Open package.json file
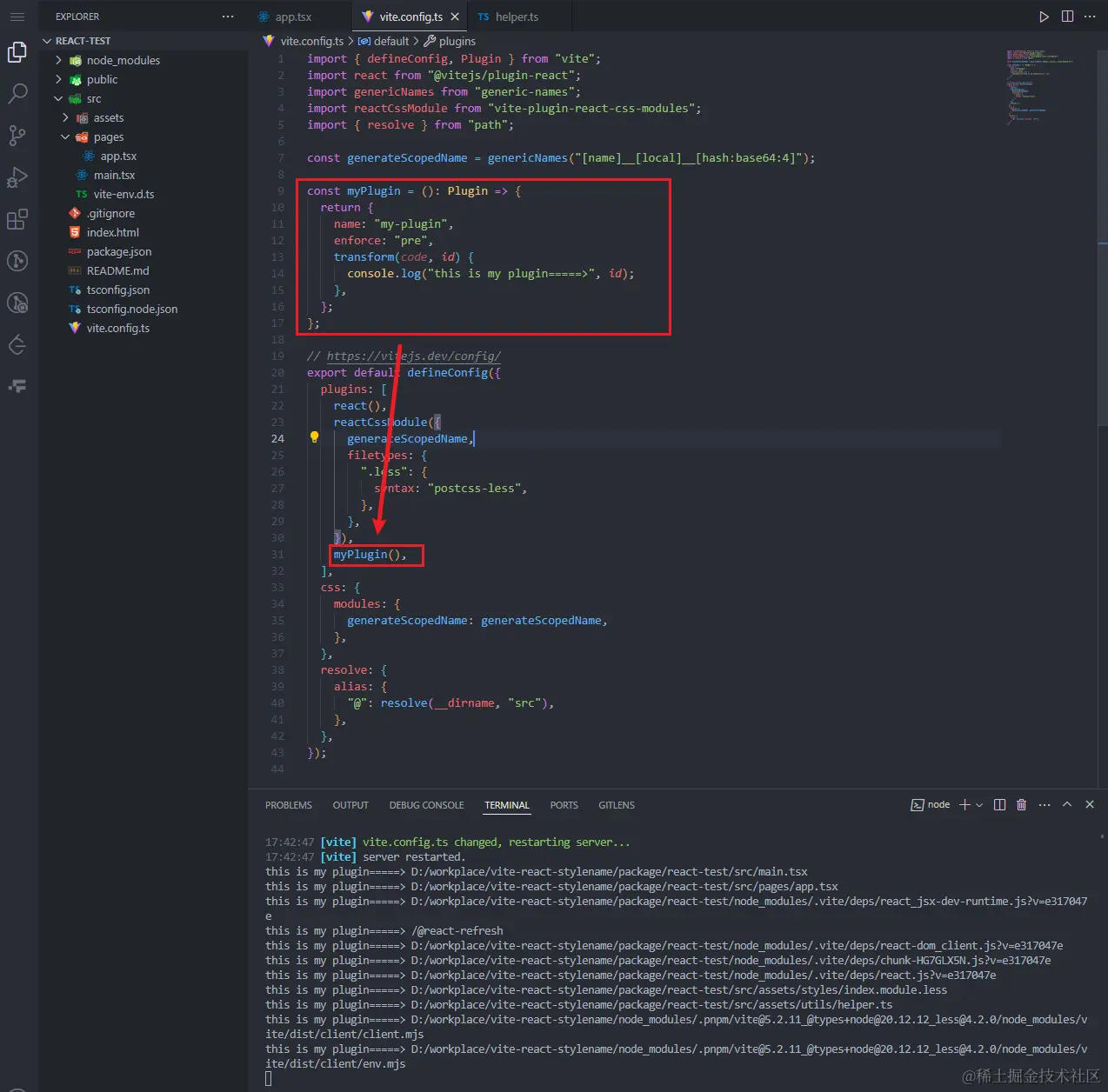The height and width of the screenshot is (1092, 1108). 119,251
